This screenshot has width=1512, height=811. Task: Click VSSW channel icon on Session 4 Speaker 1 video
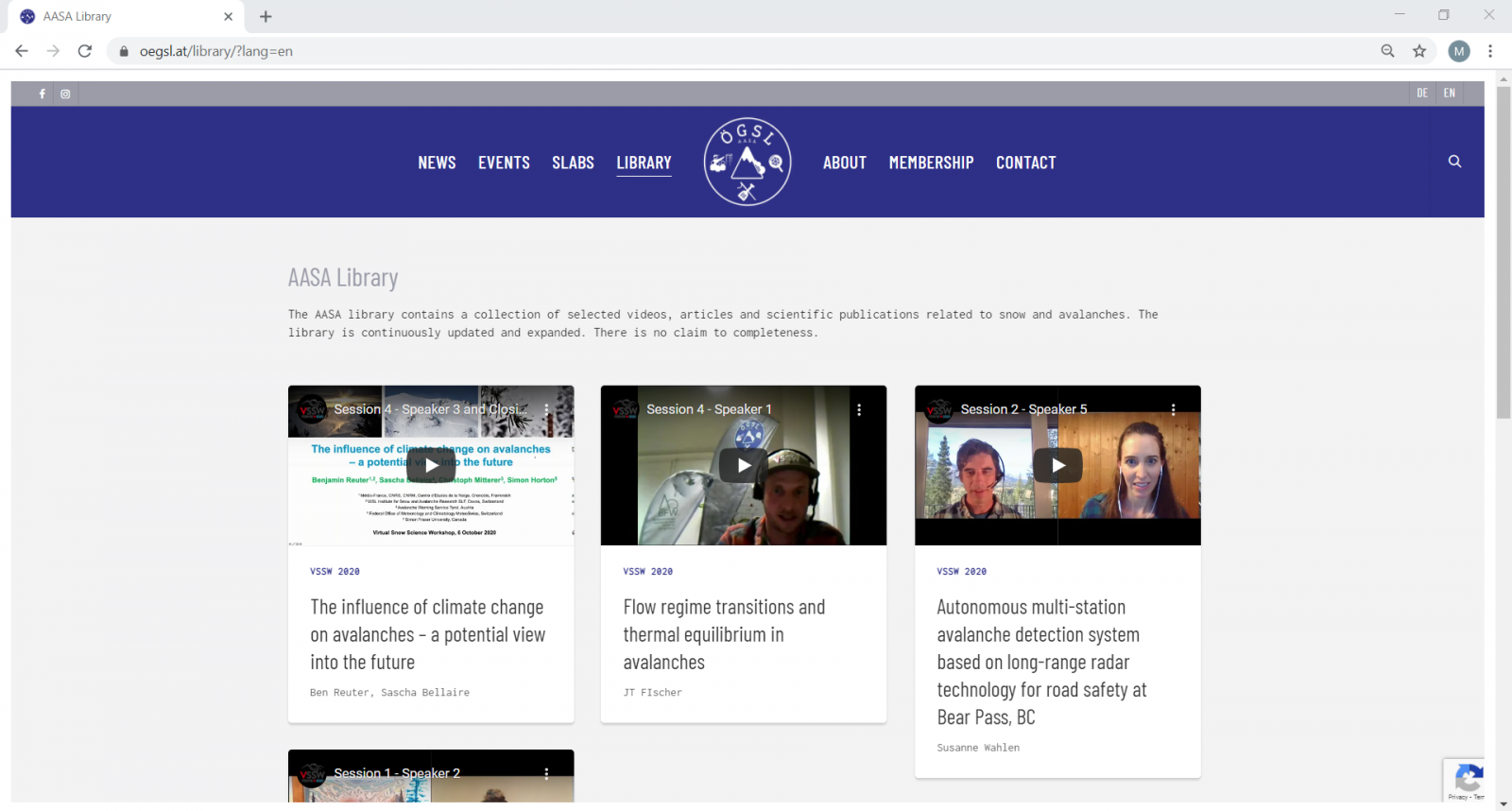click(626, 409)
